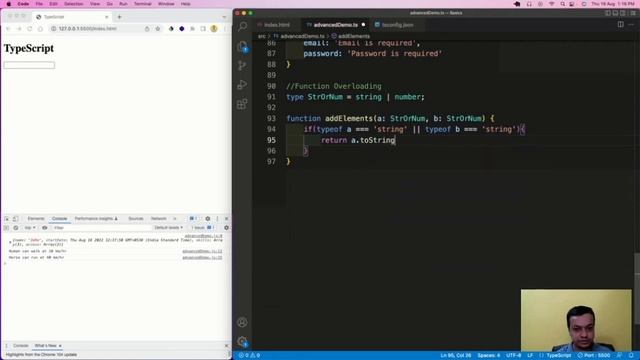Switch to the Elements DevTools tab
Image resolution: width=640 pixels, height=360 pixels.
click(x=36, y=219)
